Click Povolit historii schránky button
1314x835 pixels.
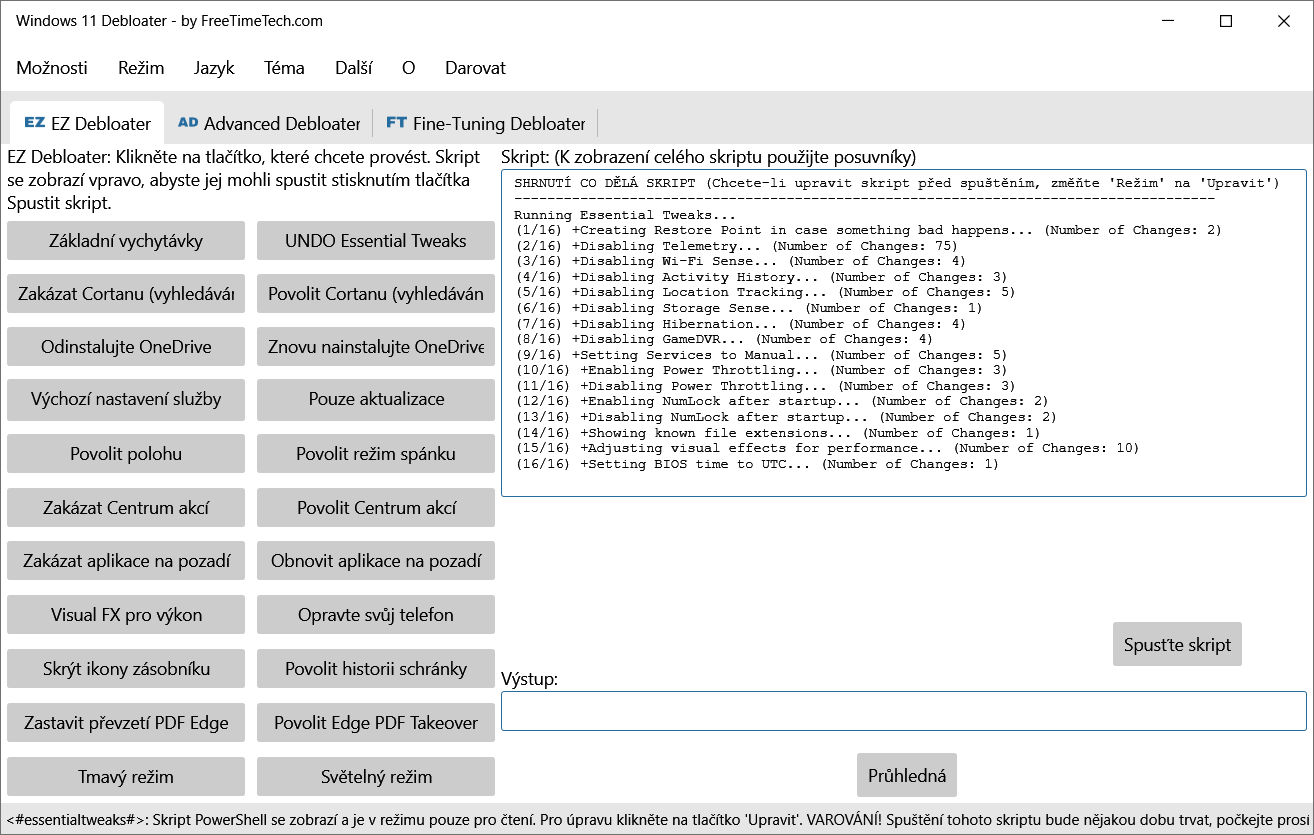(x=376, y=669)
